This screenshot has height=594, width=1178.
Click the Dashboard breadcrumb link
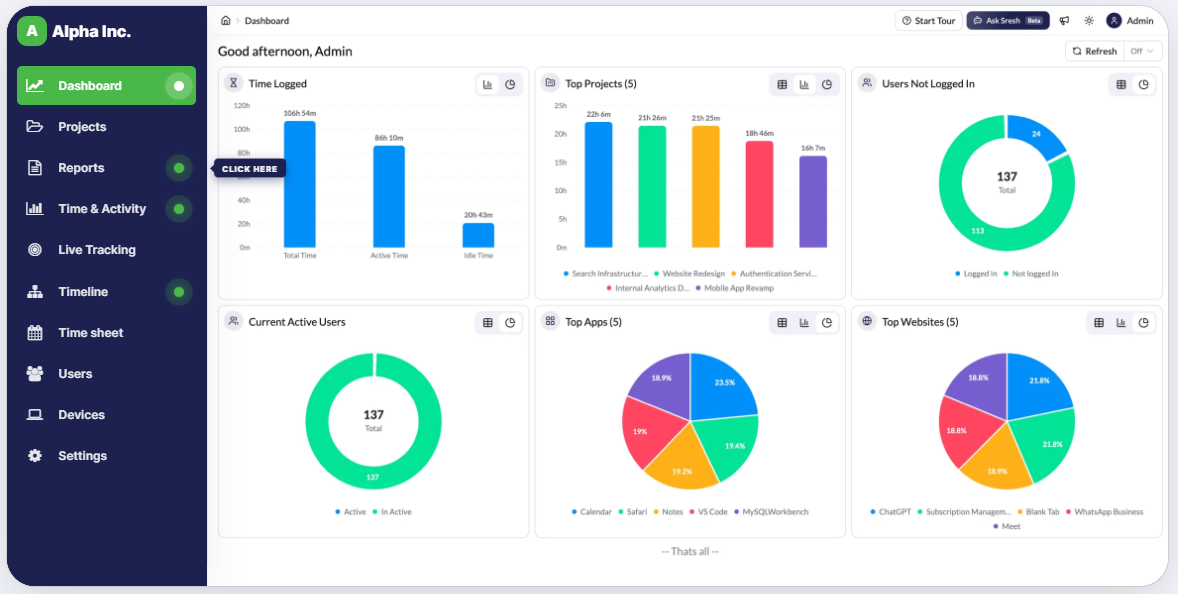267,21
